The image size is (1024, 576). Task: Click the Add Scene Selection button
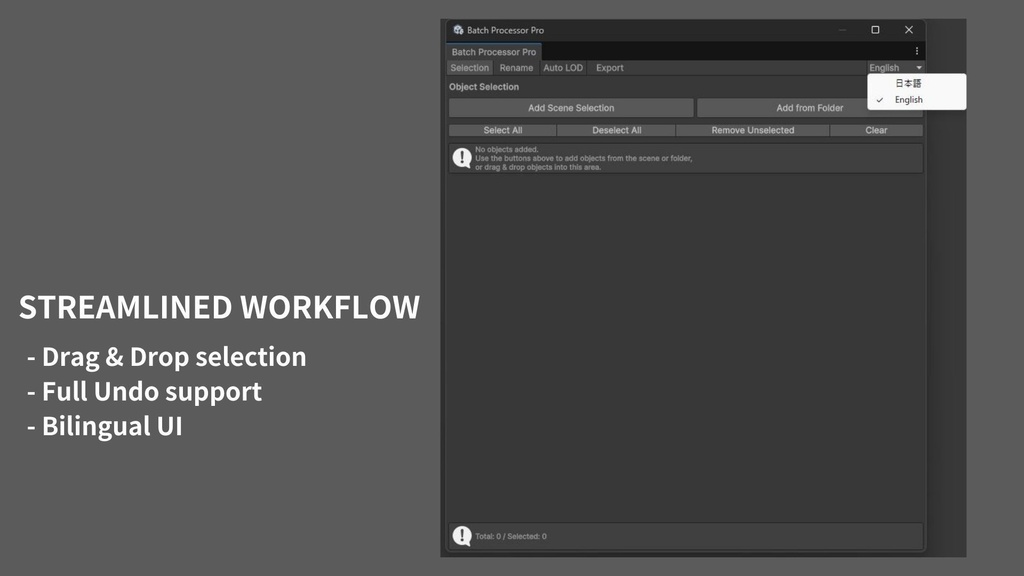pyautogui.click(x=571, y=107)
